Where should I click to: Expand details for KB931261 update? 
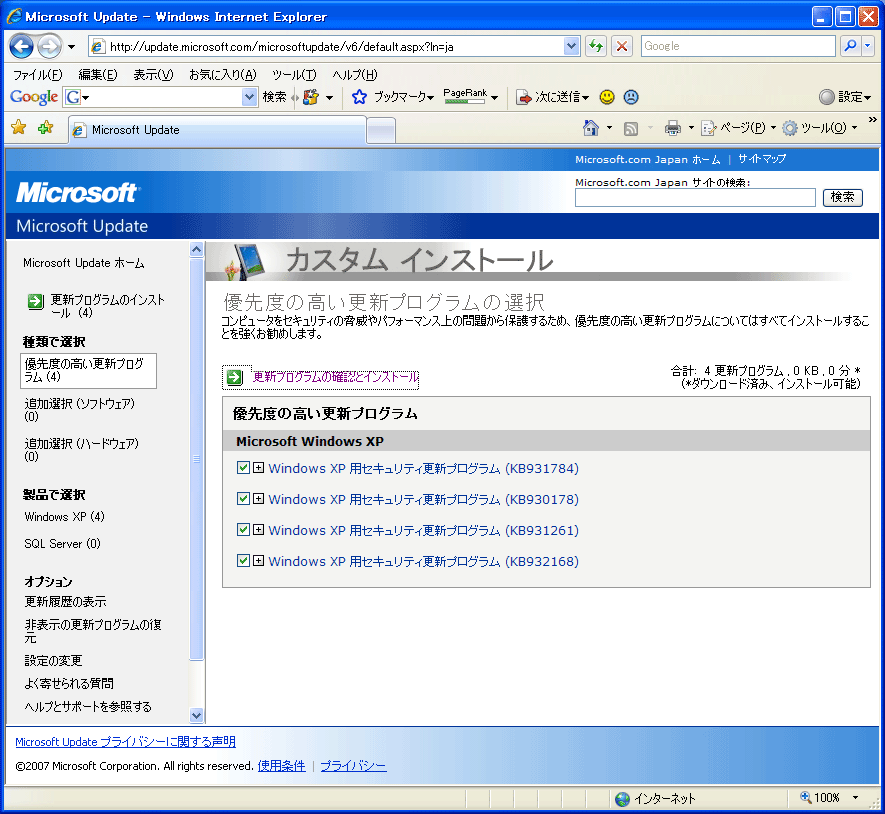258,529
